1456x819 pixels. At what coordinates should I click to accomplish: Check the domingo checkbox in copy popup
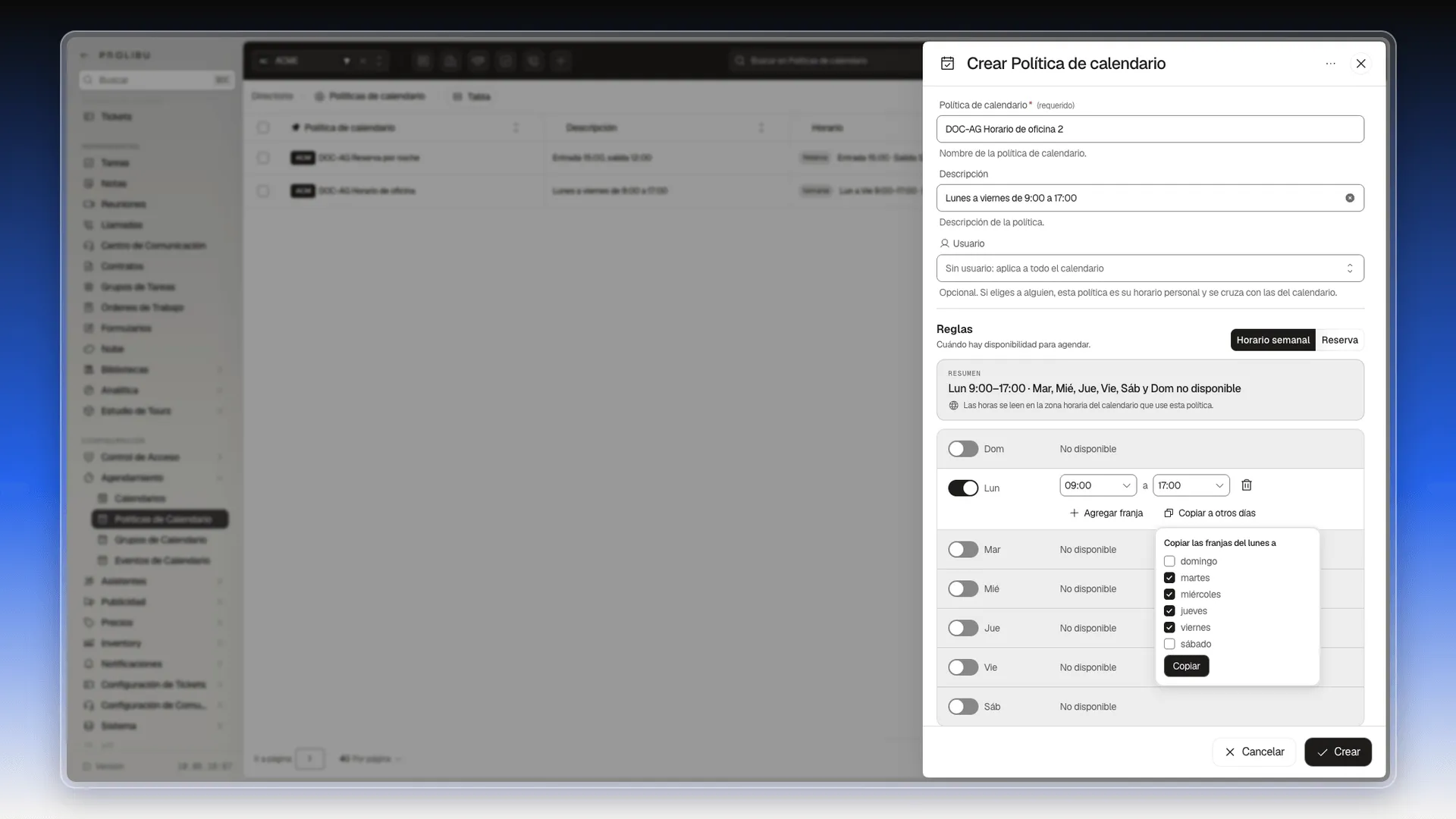click(1169, 561)
